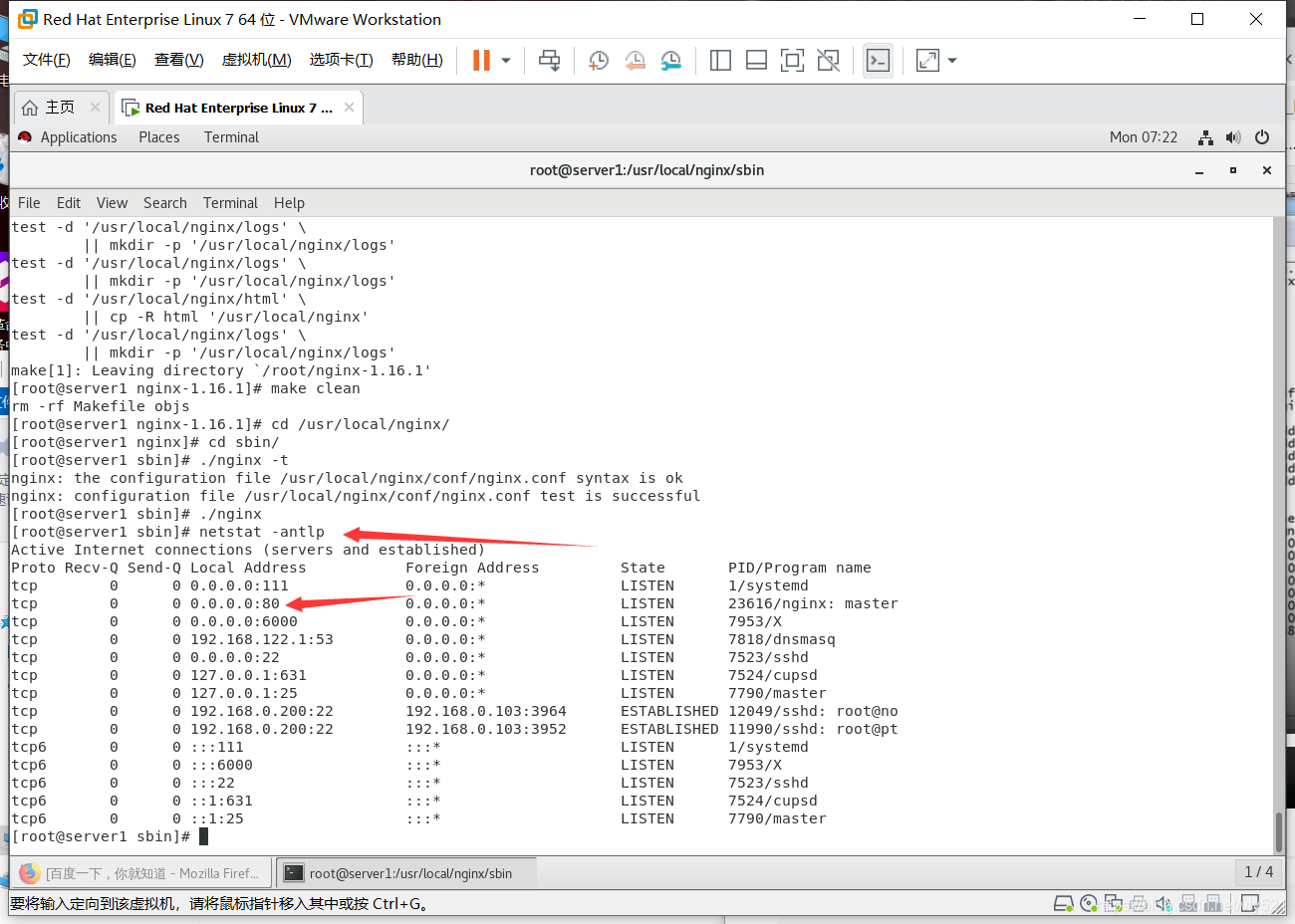Open the 虚拟机(M) menu
Screen dimensions: 1295x924
click(257, 60)
